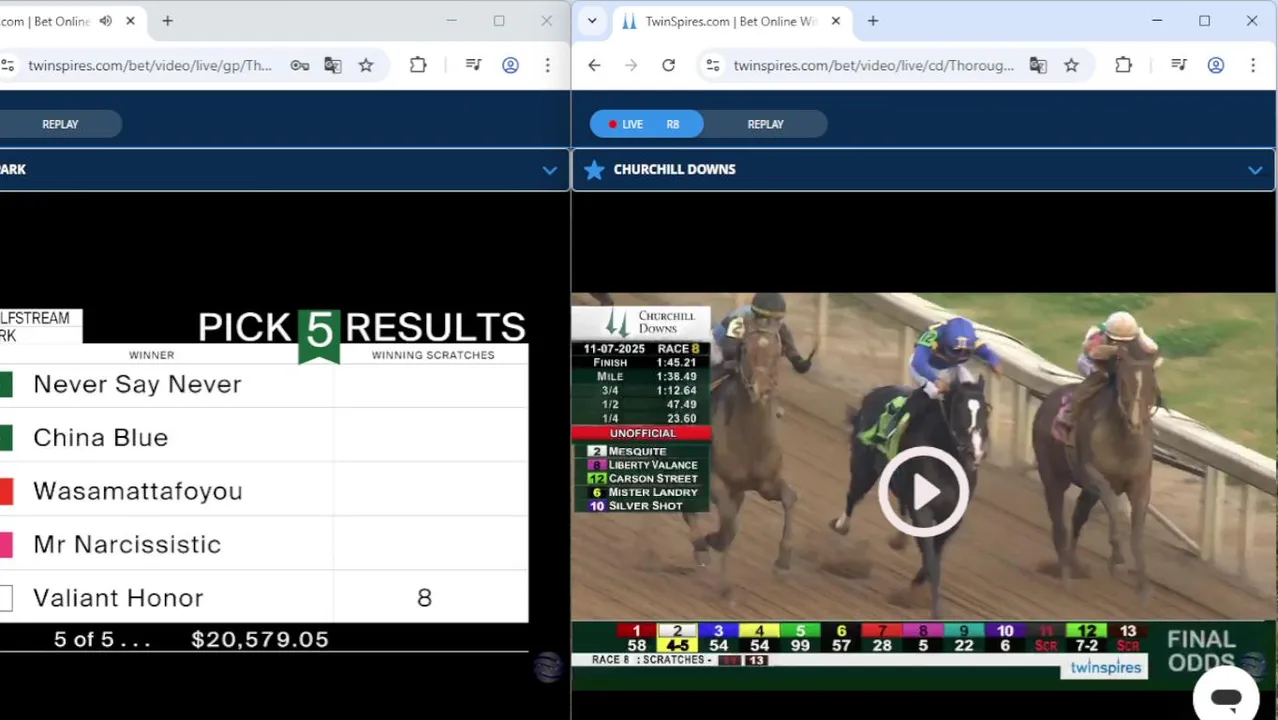The height and width of the screenshot is (720, 1278).
Task: Close the tab in left window
Action: 130,21
